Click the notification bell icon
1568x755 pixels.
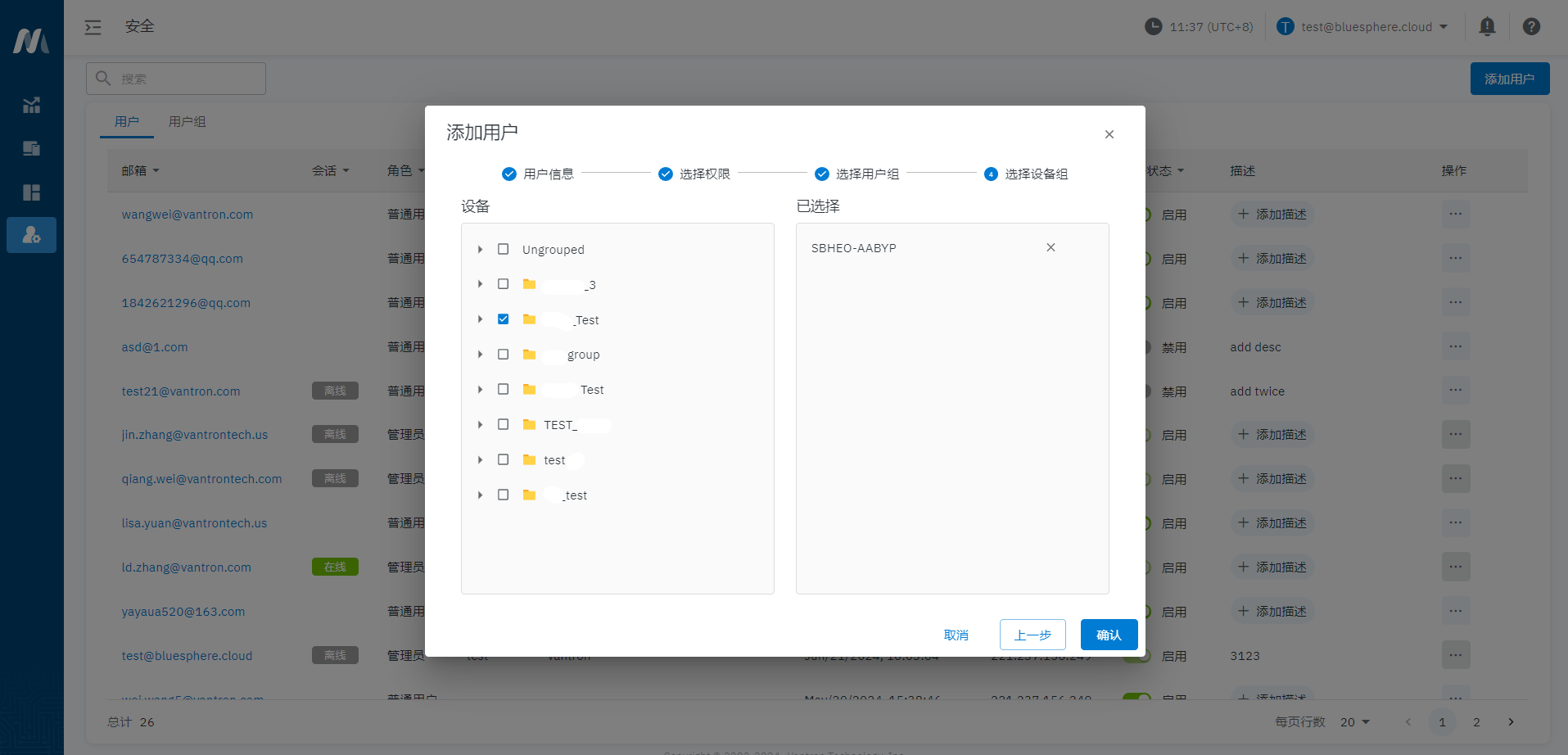1487,27
